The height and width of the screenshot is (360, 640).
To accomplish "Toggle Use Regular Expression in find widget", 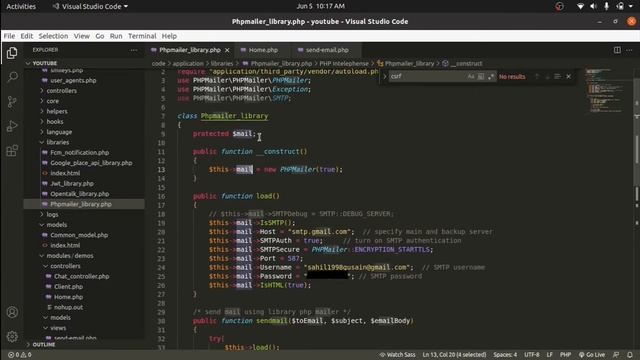I will click(x=491, y=76).
